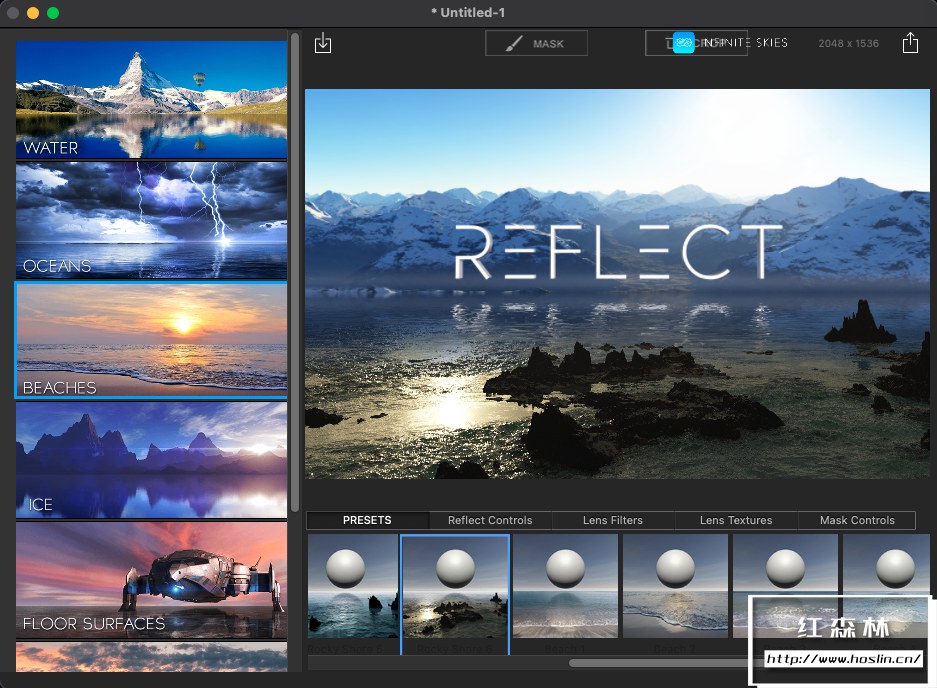Image resolution: width=937 pixels, height=688 pixels.
Task: Open the Lens Textures tab
Action: coord(736,520)
